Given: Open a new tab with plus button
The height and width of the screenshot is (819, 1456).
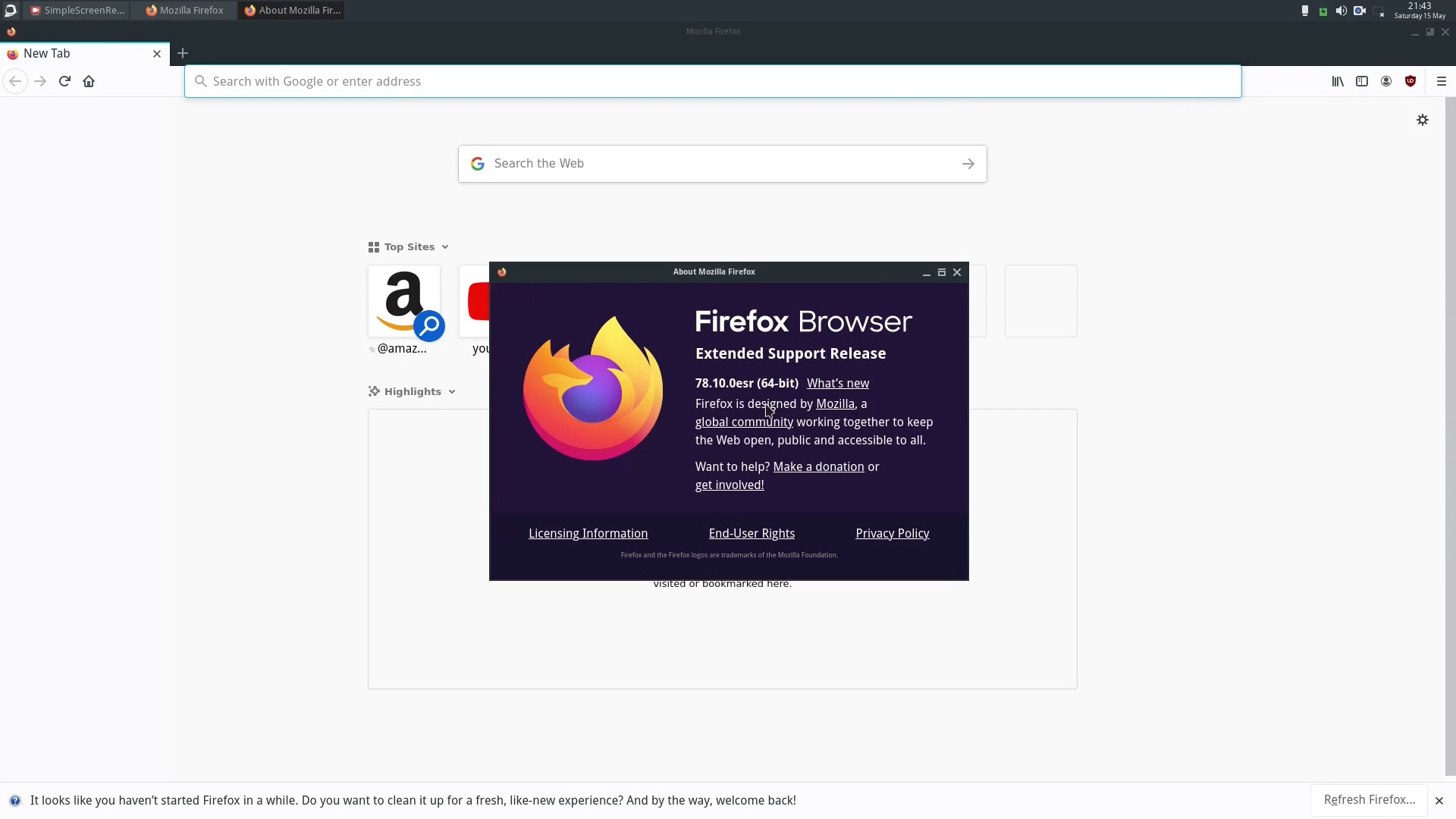Looking at the screenshot, I should click(183, 53).
